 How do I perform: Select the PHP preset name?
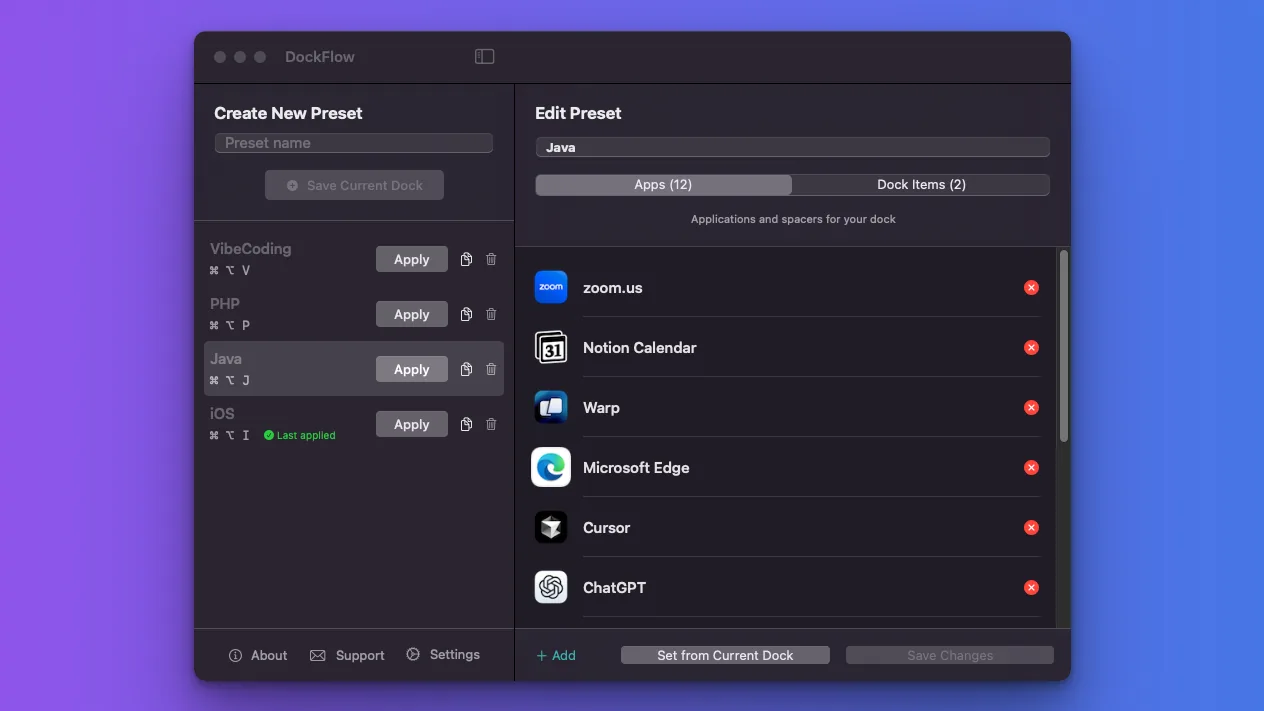[225, 304]
